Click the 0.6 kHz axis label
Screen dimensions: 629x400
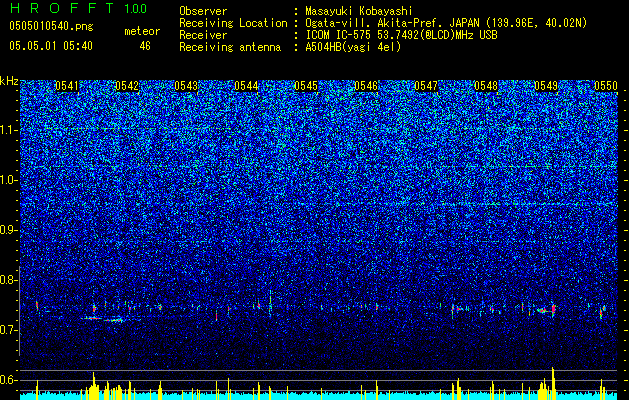point(8,380)
